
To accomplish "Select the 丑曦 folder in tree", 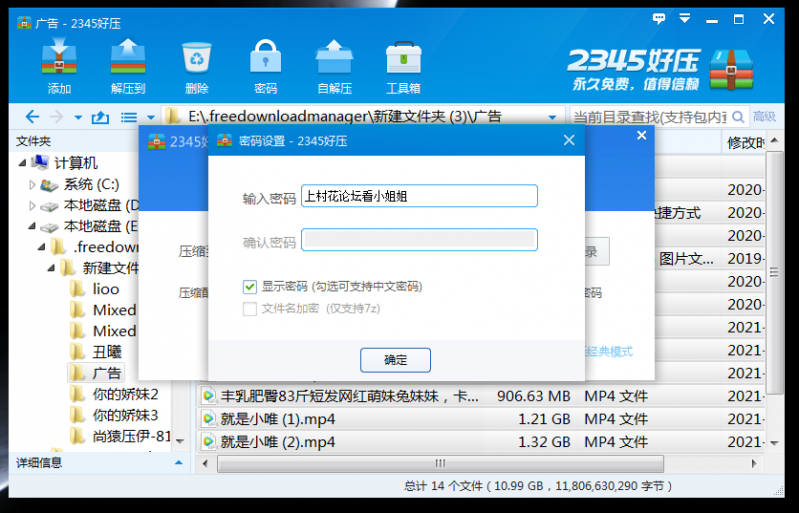I will coord(107,351).
